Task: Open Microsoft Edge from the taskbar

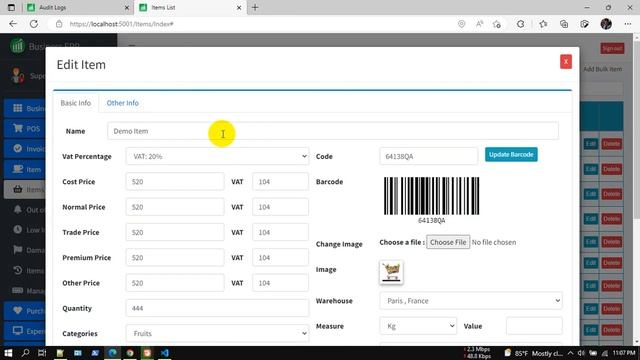Action: 112,353
